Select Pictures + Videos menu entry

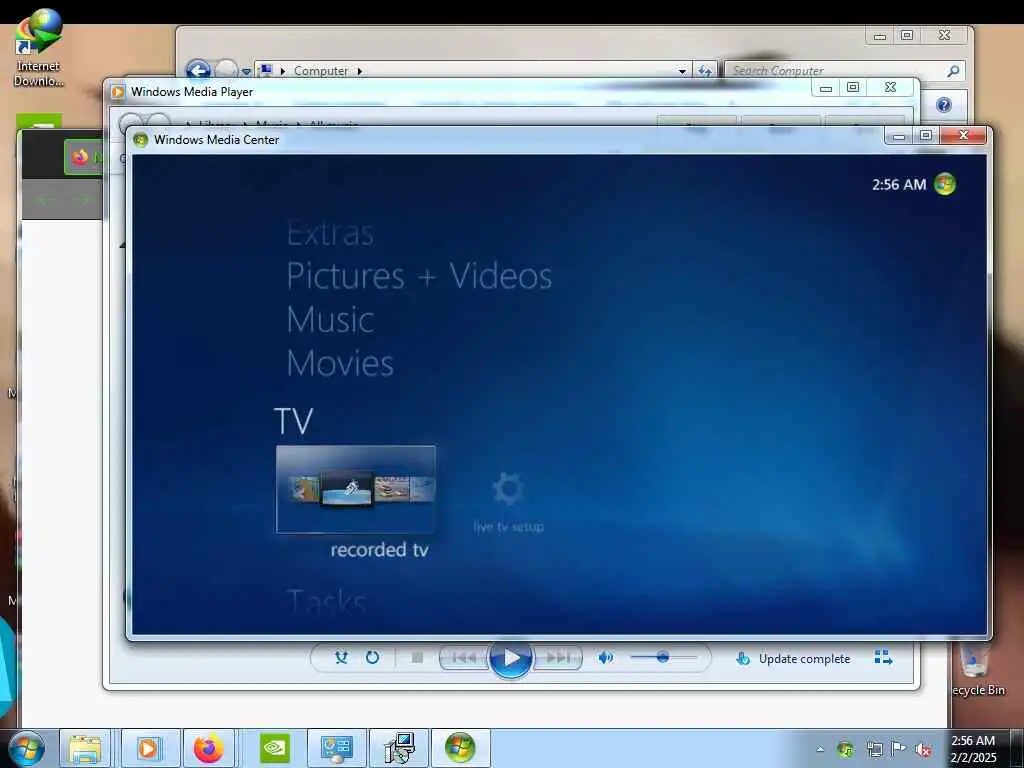[419, 276]
